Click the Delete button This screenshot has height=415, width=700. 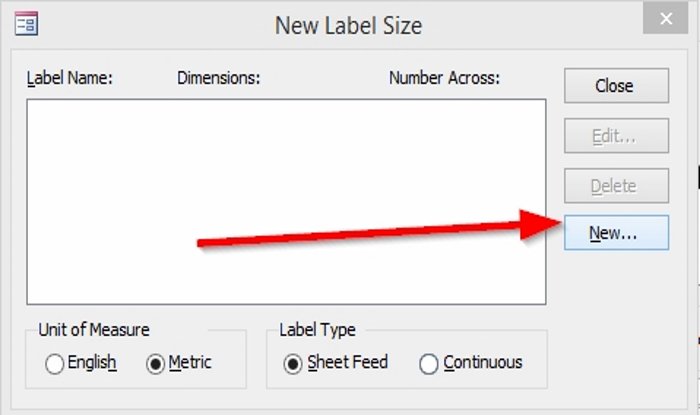click(615, 185)
